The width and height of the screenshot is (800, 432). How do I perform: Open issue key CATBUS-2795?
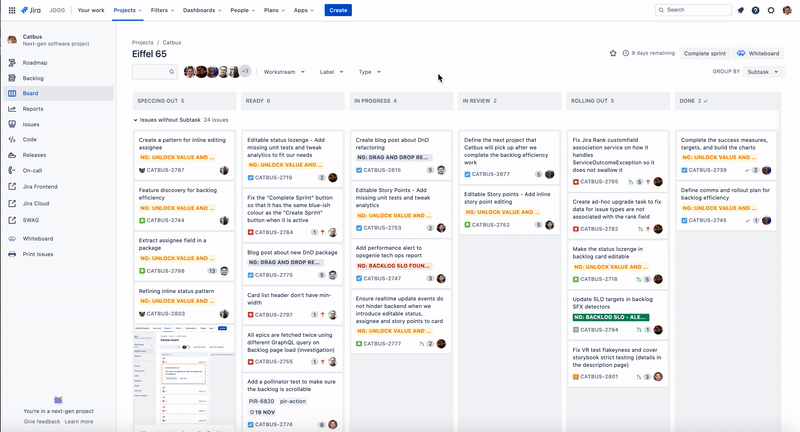599,182
